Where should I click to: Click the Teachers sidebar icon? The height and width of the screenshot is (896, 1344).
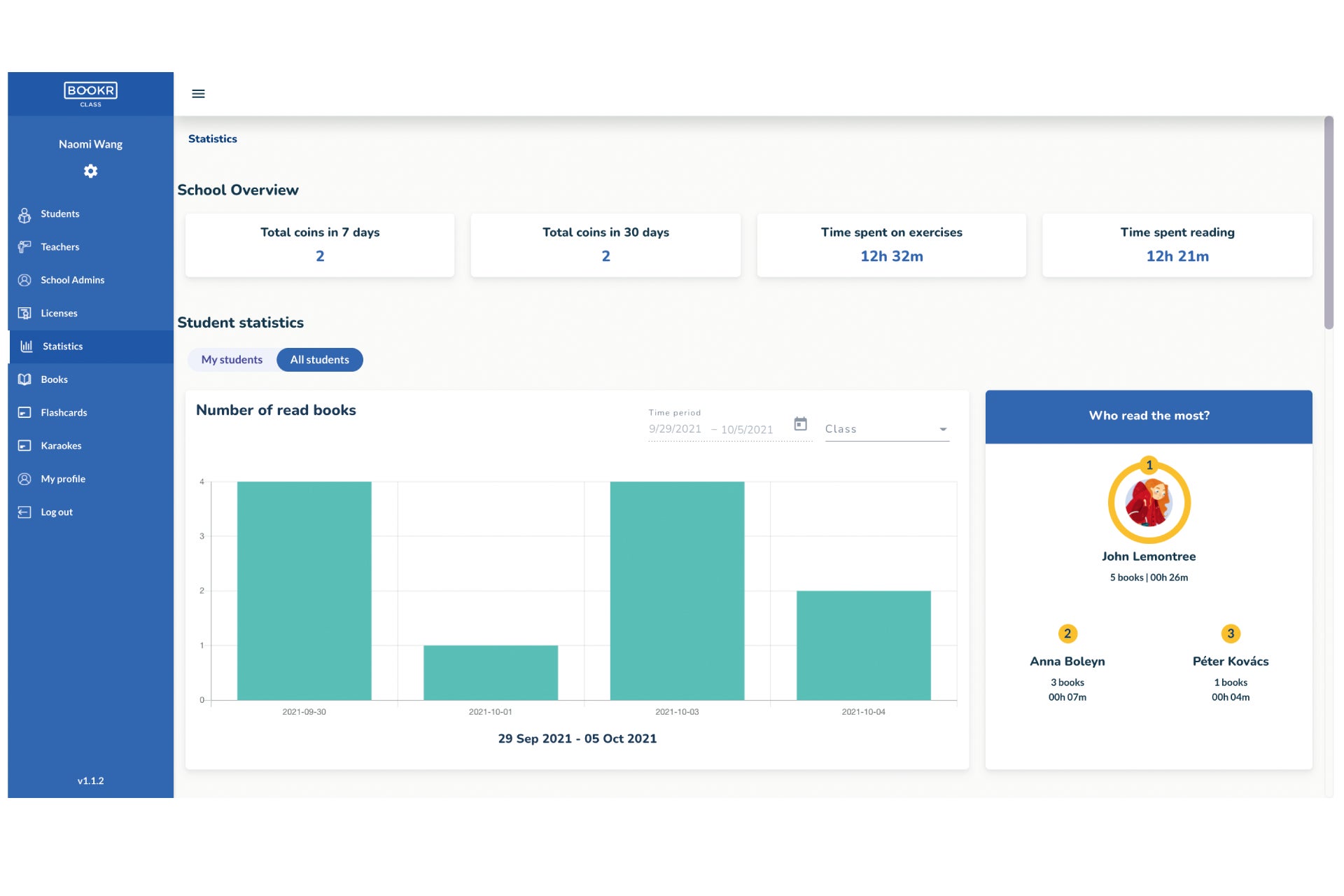point(24,247)
